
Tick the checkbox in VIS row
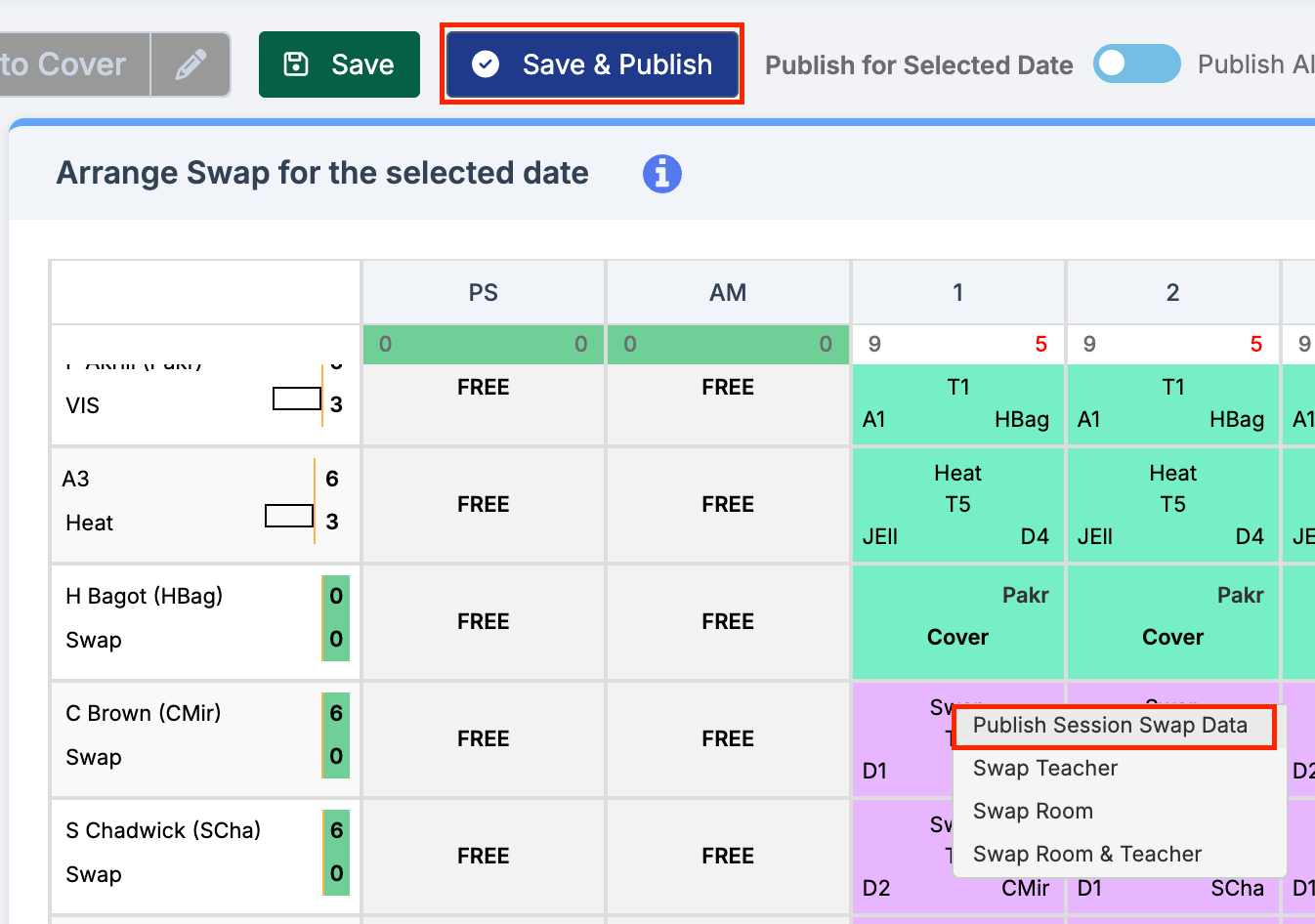[x=296, y=399]
